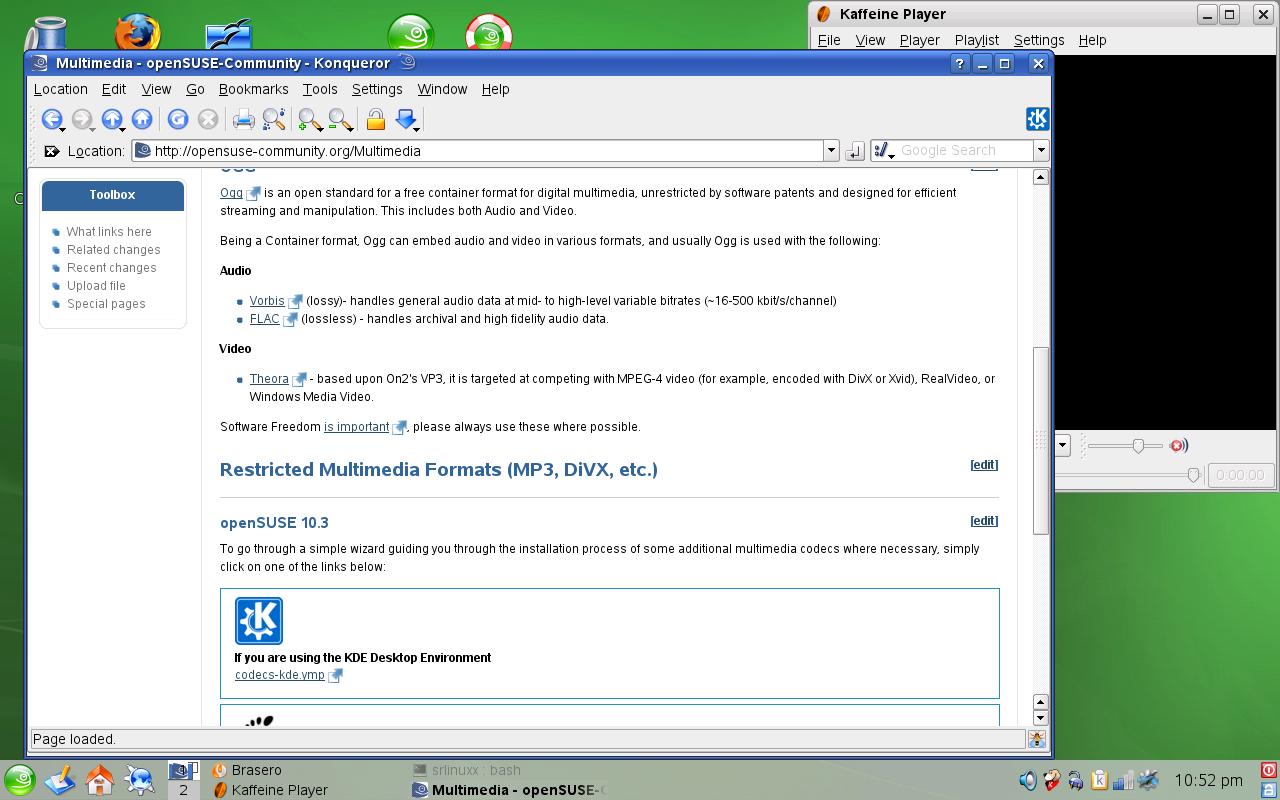Open the Go menu in Konqueror
Screen dimensions: 1280x800
195,89
